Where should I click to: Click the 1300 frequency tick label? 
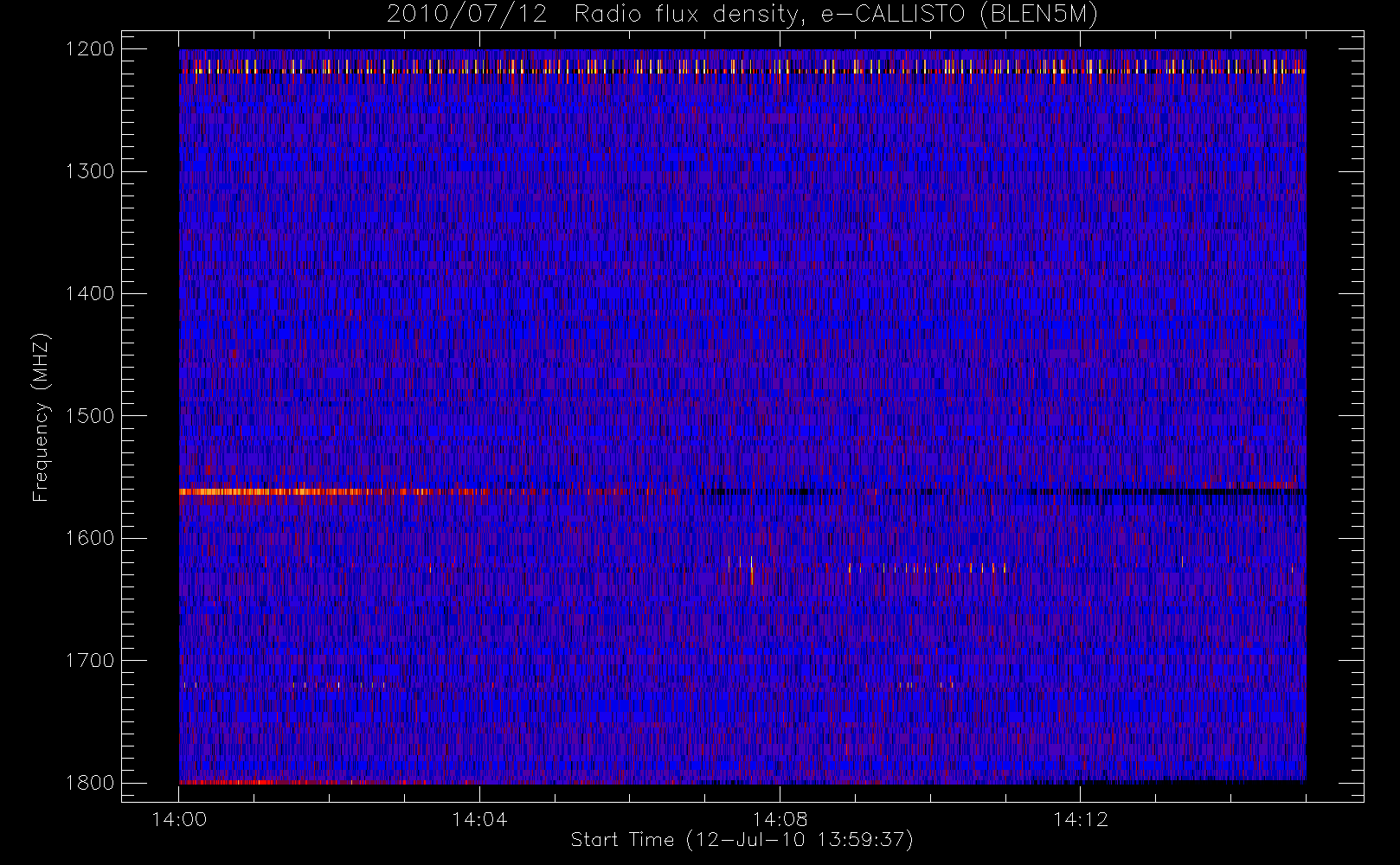point(90,171)
